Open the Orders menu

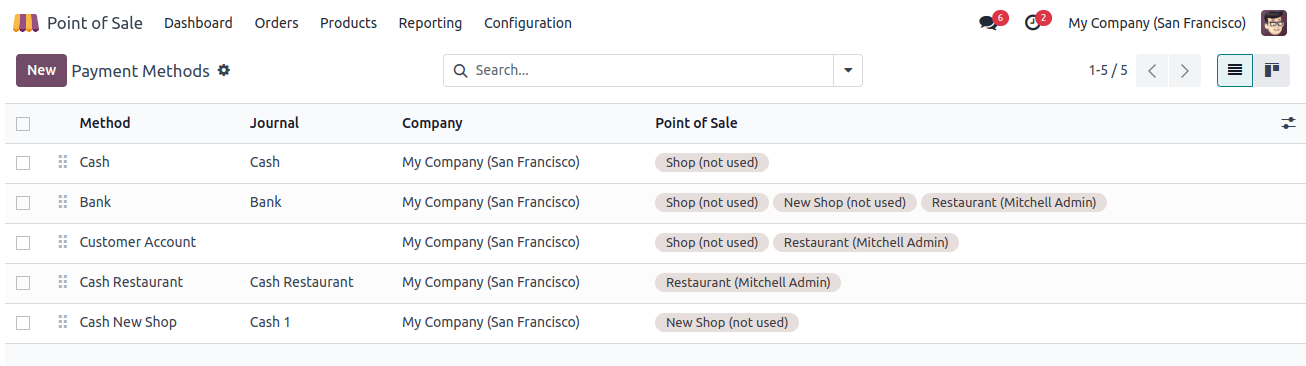276,23
